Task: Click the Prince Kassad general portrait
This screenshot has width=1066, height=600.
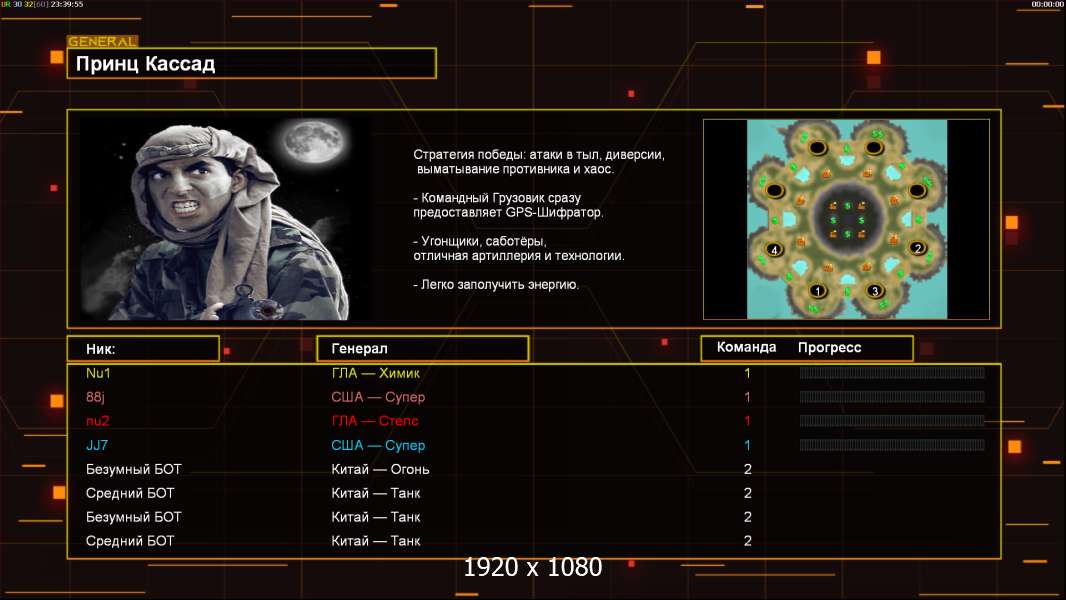Action: point(226,218)
